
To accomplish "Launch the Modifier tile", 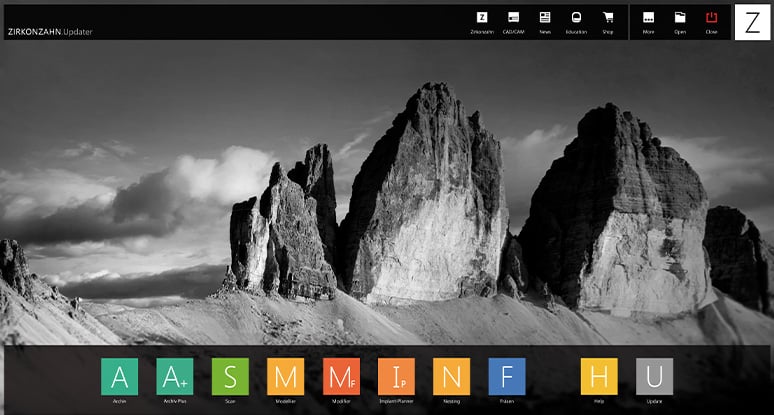I will 341,377.
